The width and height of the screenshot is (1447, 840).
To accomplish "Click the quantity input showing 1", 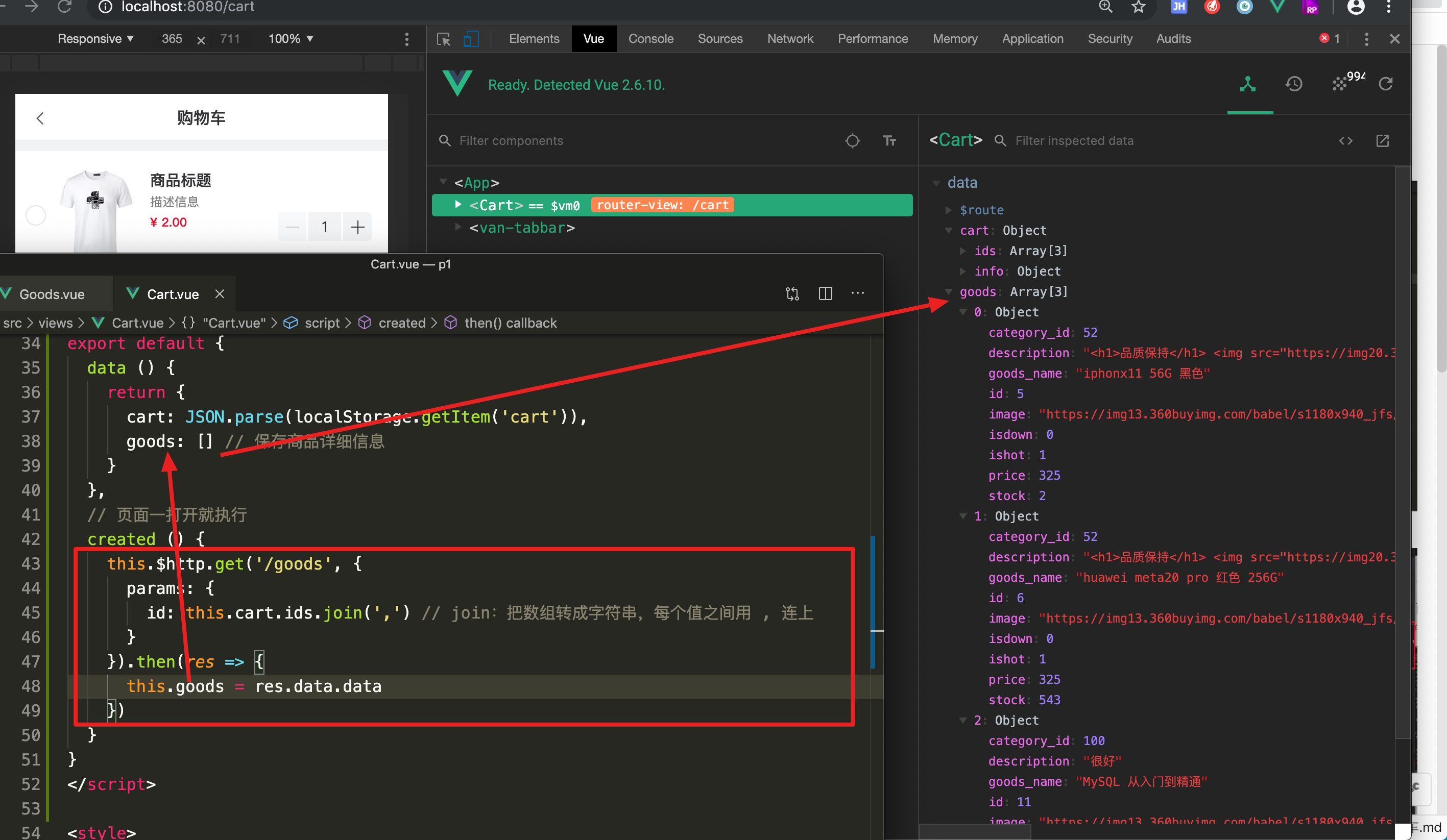I will (324, 227).
